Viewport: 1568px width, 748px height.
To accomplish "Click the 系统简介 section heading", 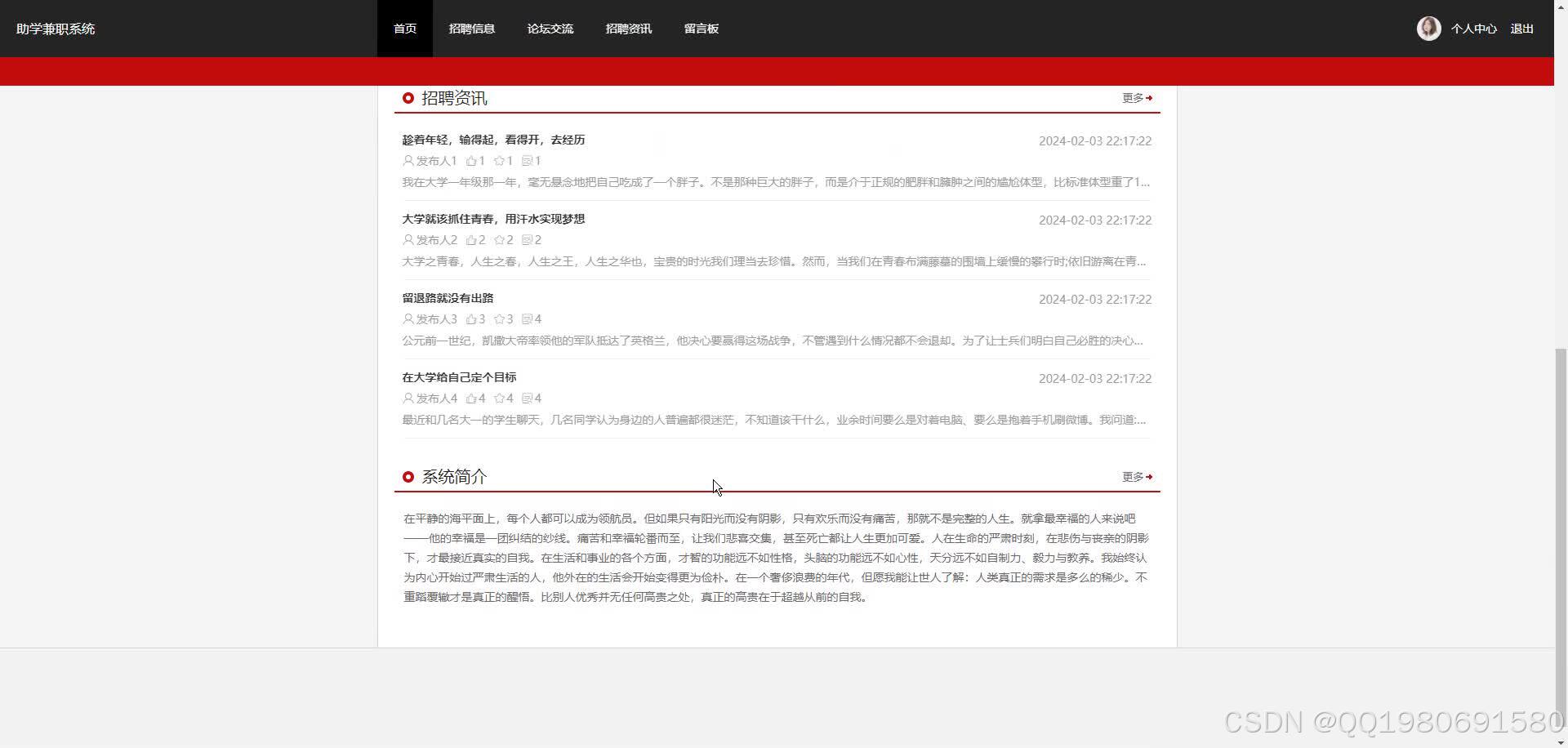I will coord(454,477).
